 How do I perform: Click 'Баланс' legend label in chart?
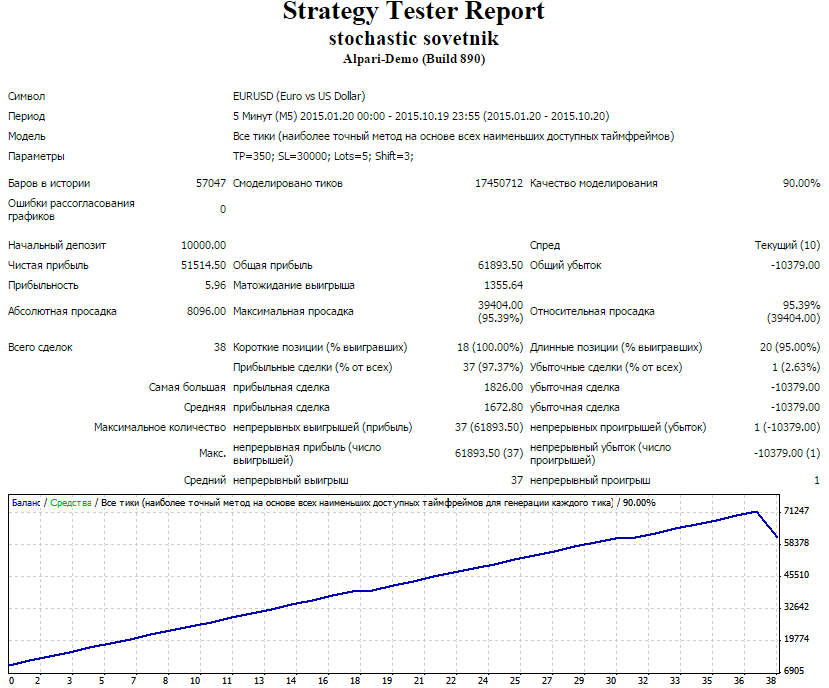point(26,503)
